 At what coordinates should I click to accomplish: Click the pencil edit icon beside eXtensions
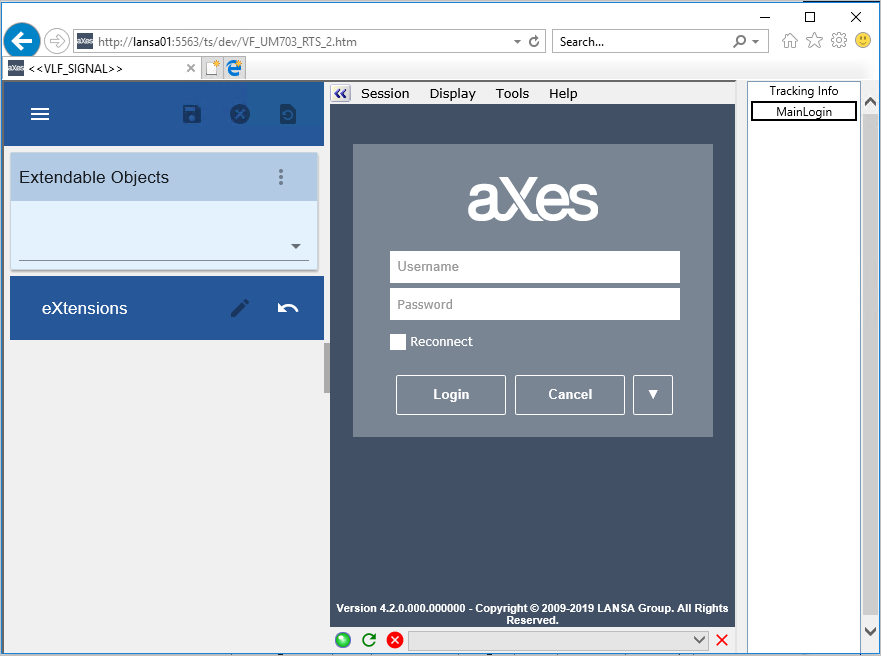(x=240, y=308)
